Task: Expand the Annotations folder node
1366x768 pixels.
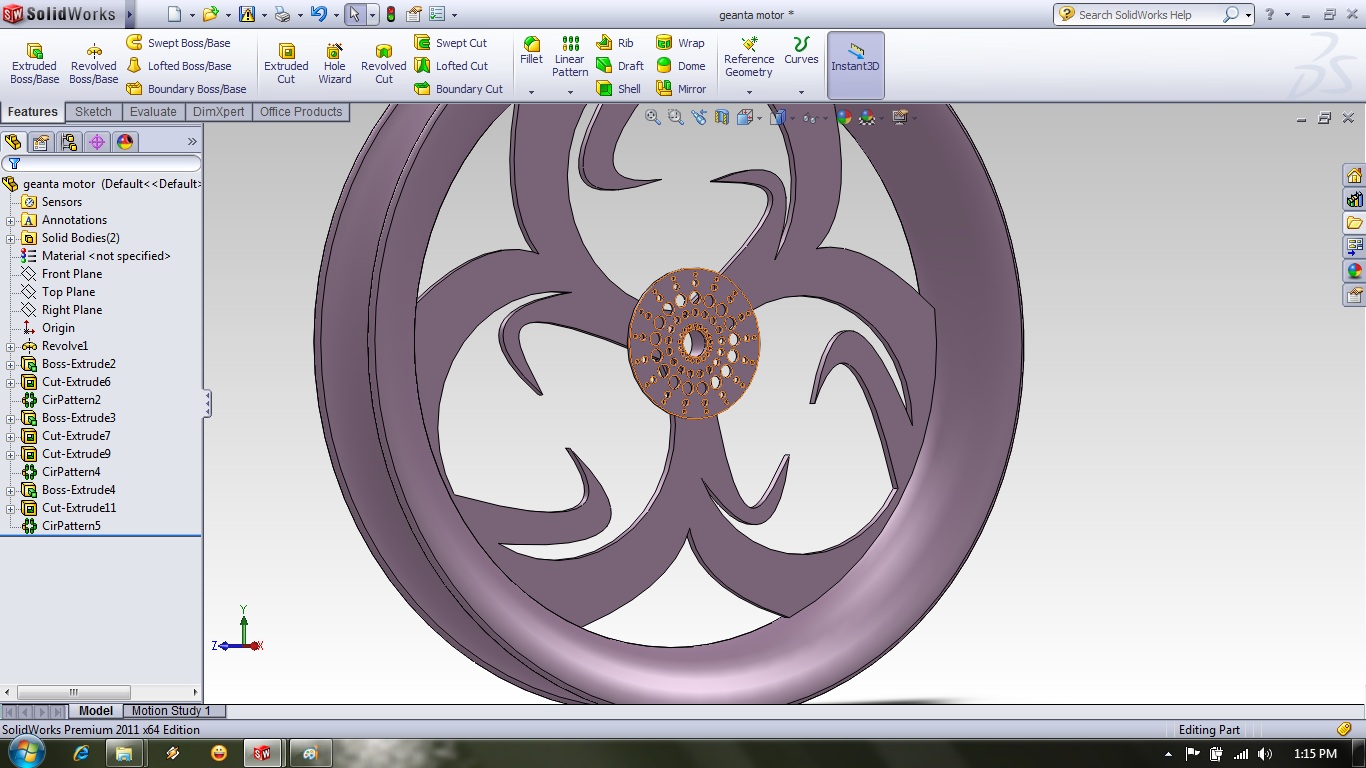Action: [x=11, y=220]
